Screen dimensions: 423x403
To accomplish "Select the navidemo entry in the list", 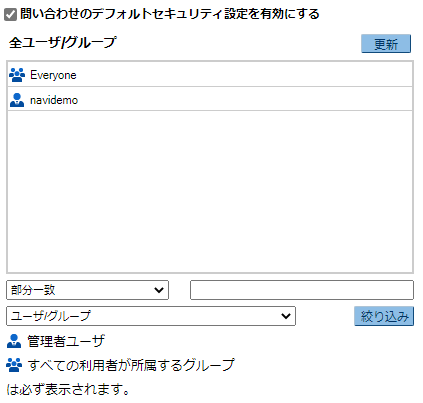I will 210,99.
